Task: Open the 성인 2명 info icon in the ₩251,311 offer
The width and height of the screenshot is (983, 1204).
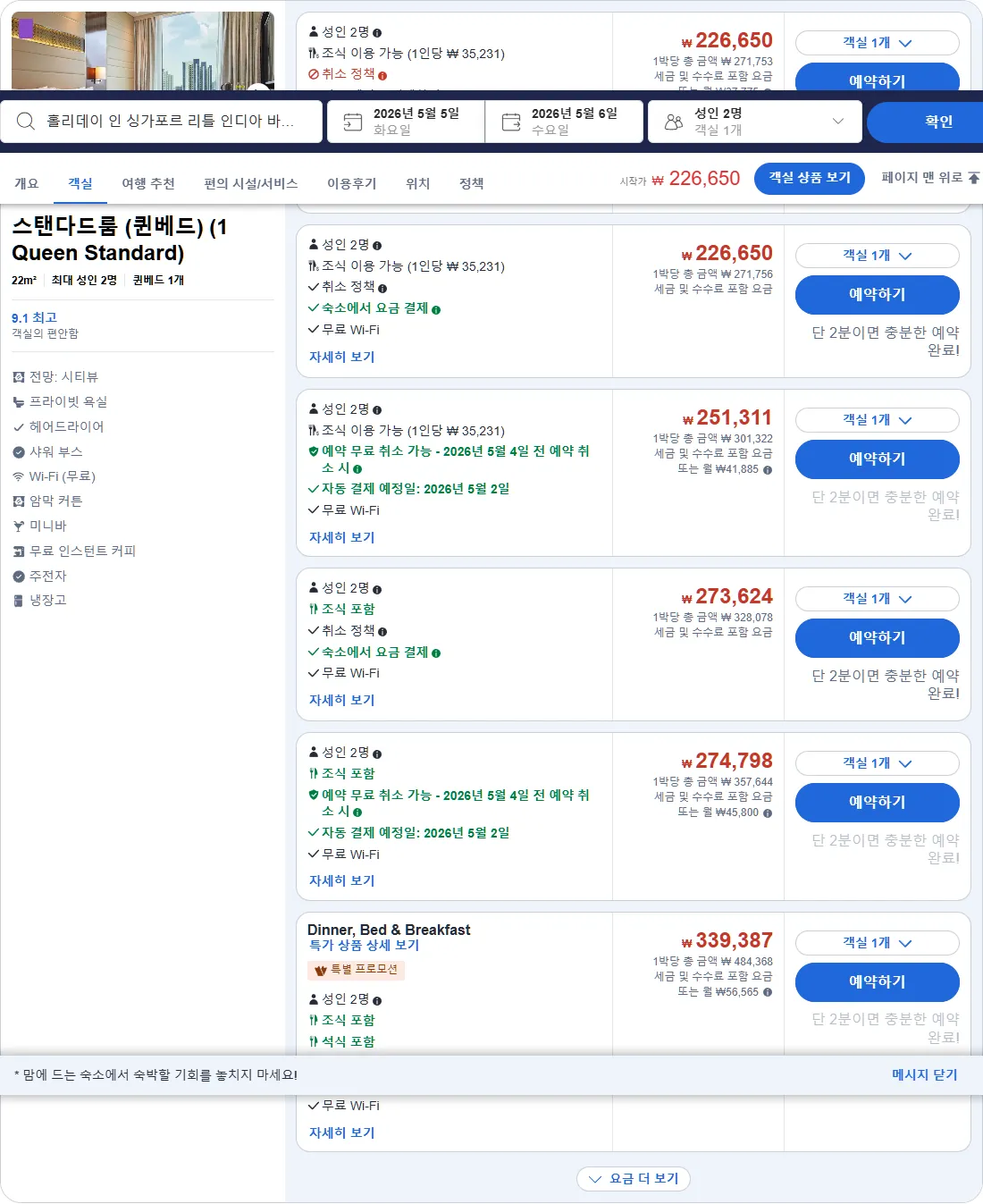Action: tap(377, 410)
